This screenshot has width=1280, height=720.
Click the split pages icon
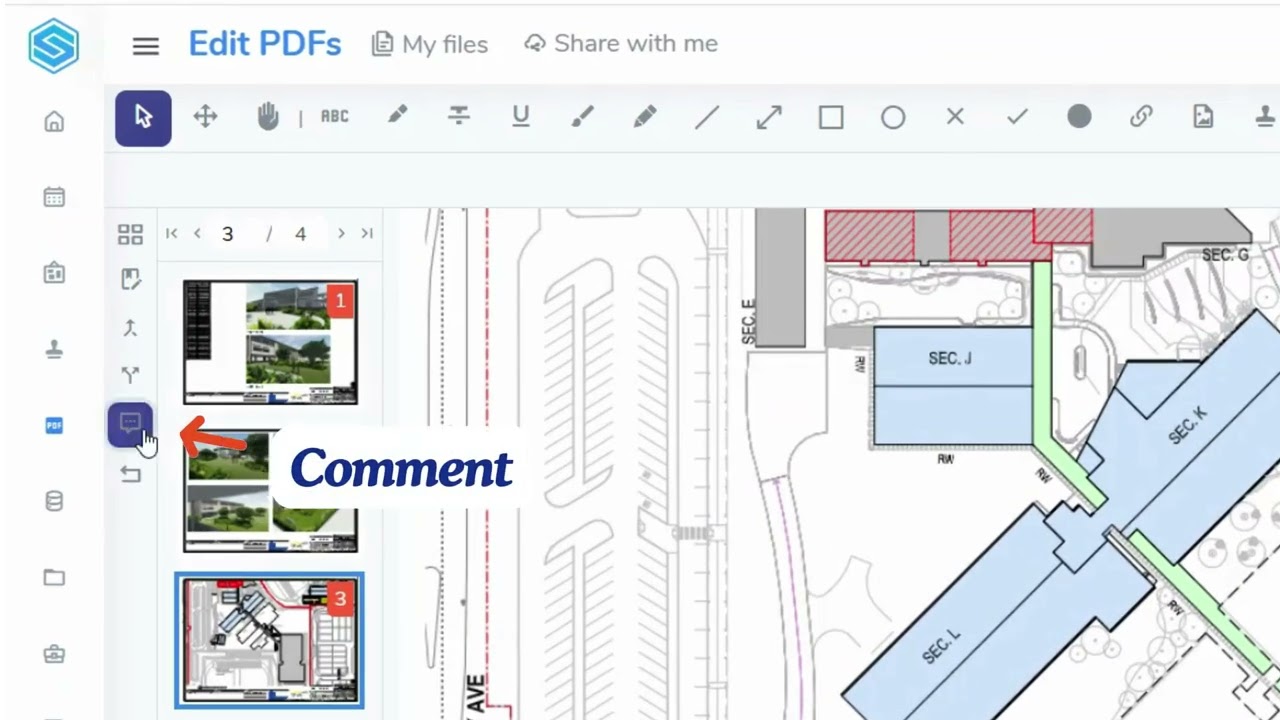(130, 375)
